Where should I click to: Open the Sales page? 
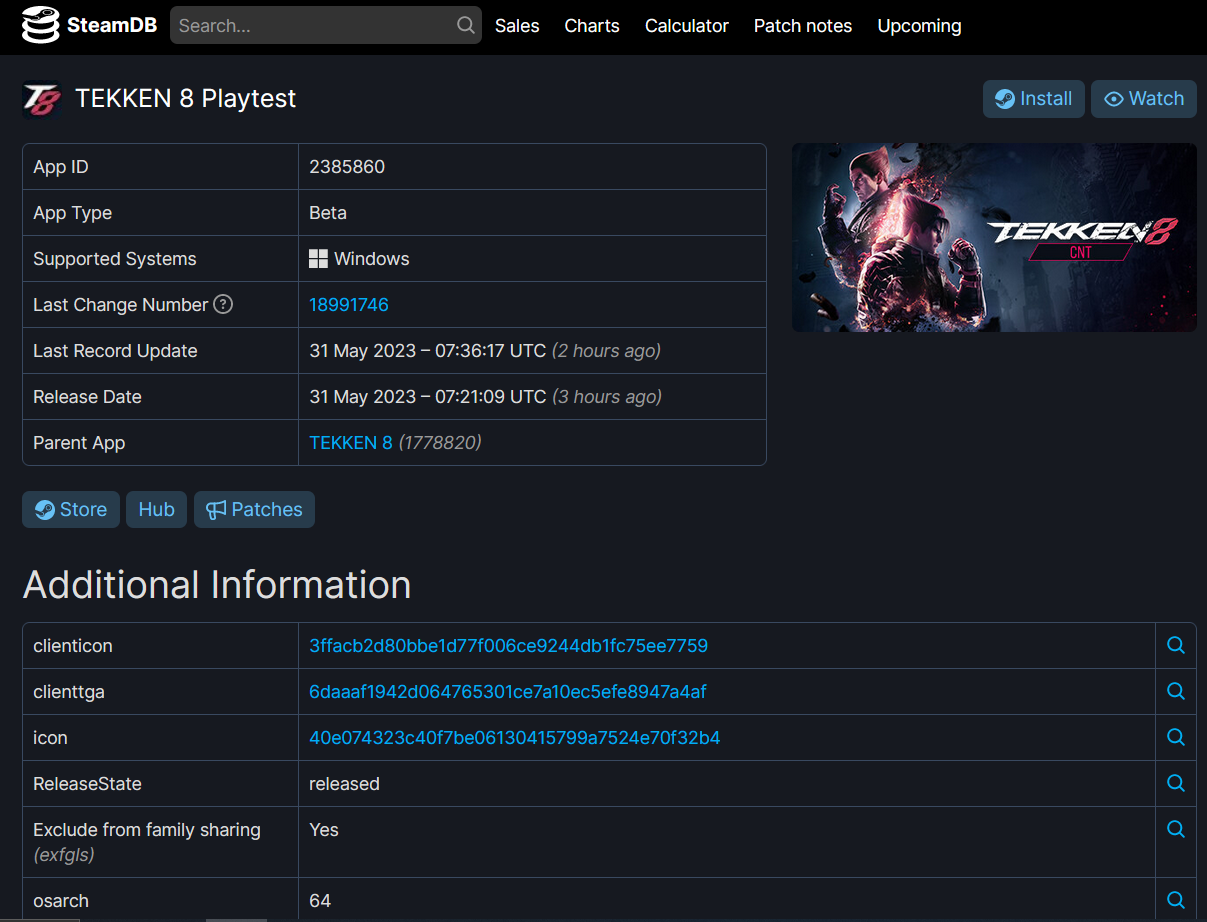pos(517,26)
